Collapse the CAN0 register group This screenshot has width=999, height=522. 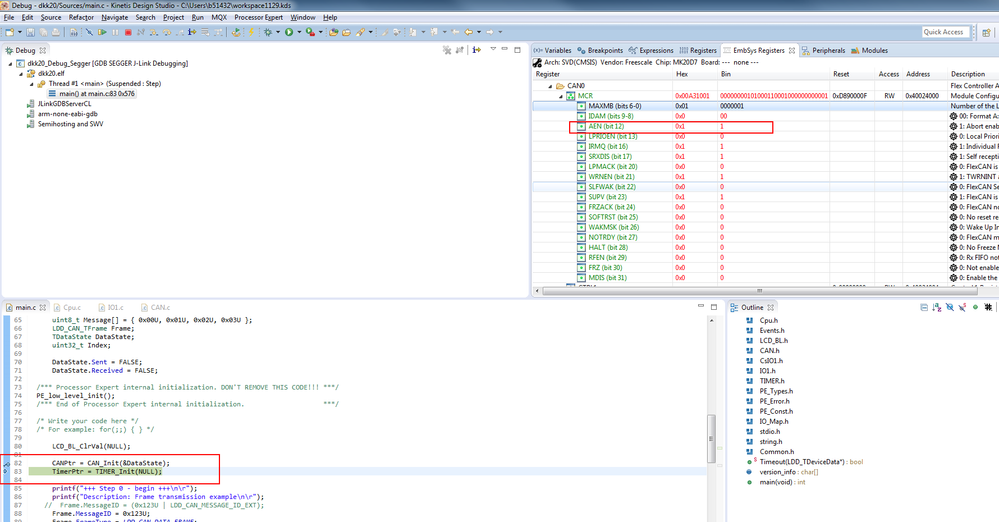pyautogui.click(x=549, y=86)
